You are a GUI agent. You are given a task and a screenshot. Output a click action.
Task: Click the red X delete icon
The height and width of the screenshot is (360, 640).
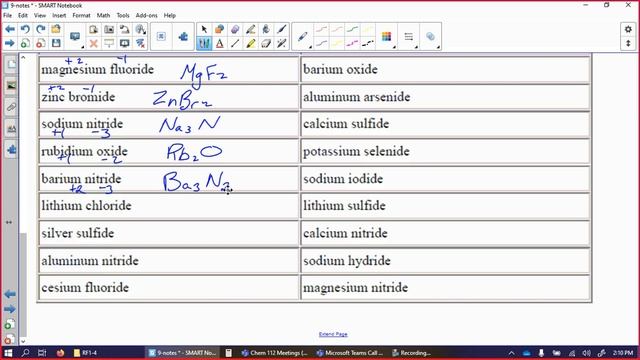pyautogui.click(x=93, y=43)
